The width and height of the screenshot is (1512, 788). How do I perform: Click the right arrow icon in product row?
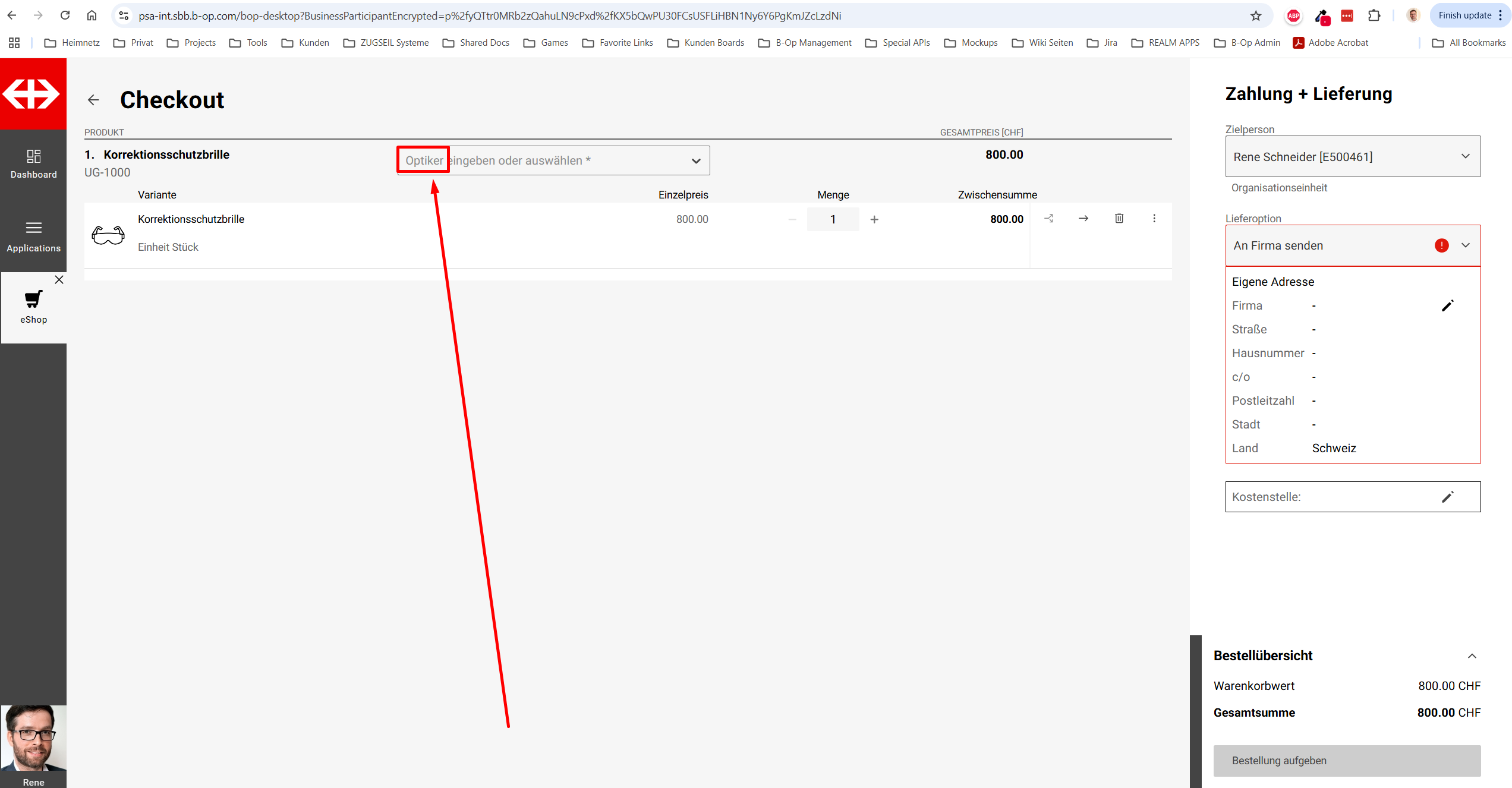[x=1083, y=219]
